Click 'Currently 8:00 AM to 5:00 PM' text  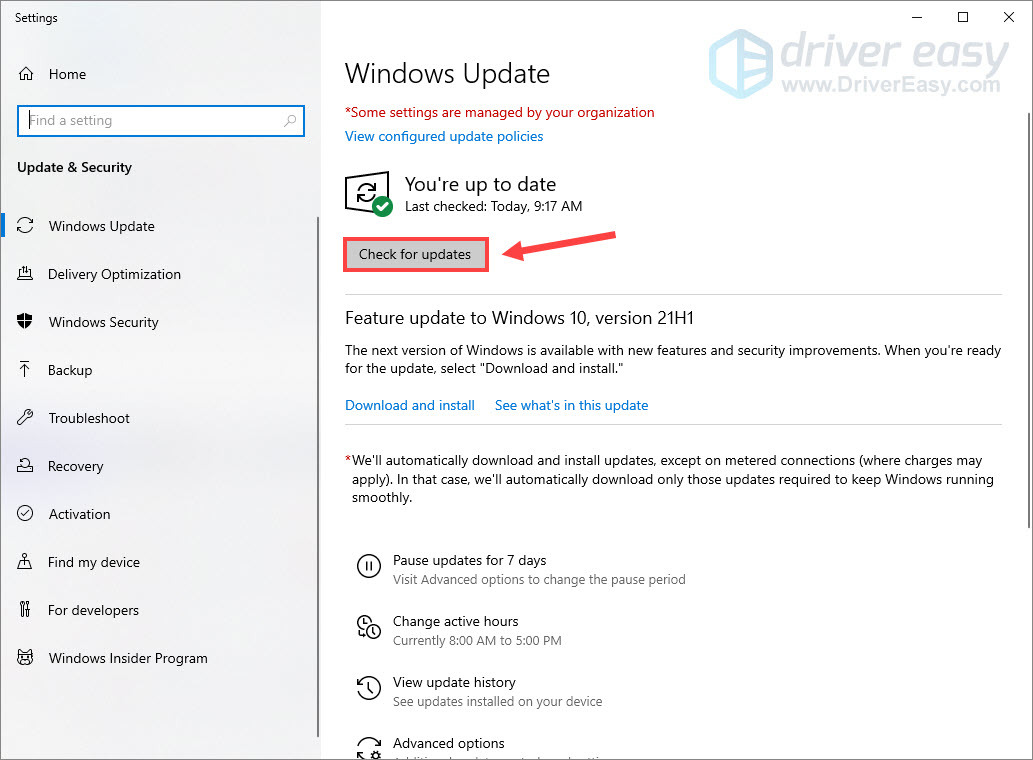(x=477, y=641)
